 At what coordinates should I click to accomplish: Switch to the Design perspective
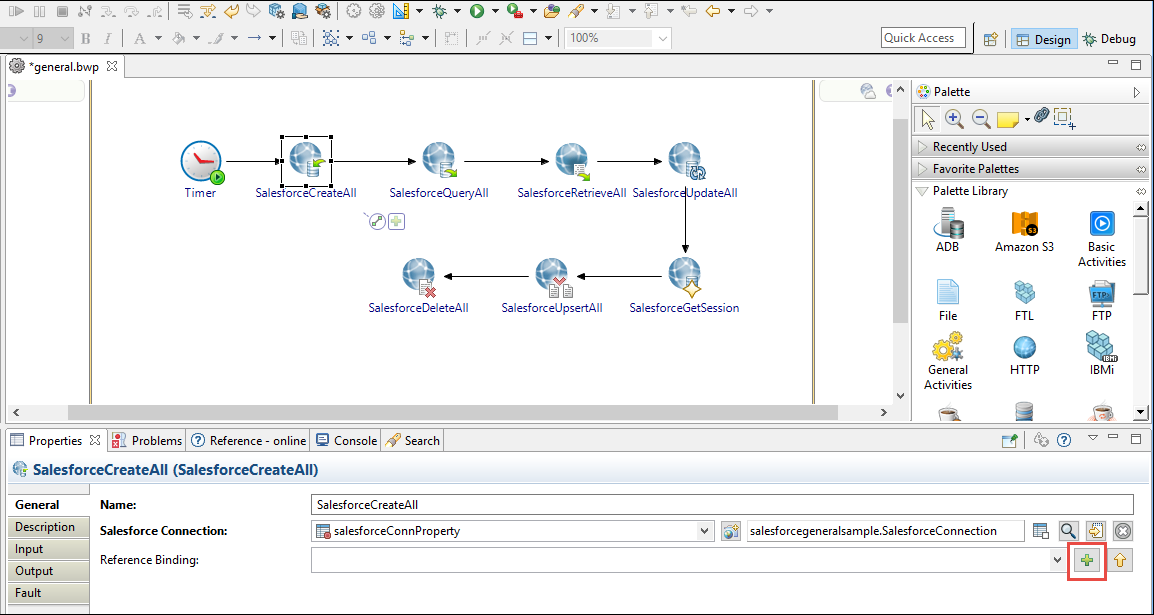point(1044,39)
